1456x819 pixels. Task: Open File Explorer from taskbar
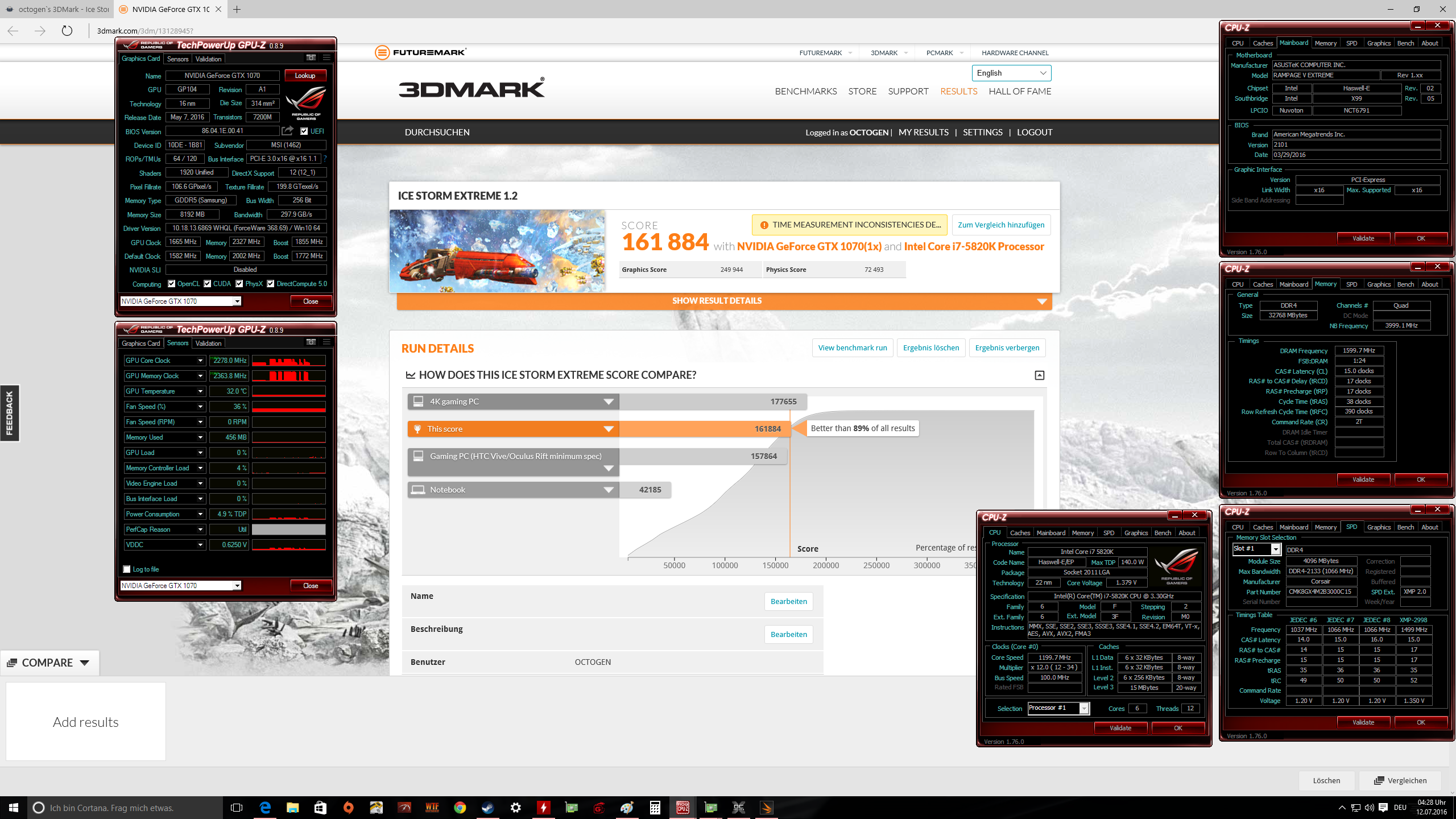293,808
